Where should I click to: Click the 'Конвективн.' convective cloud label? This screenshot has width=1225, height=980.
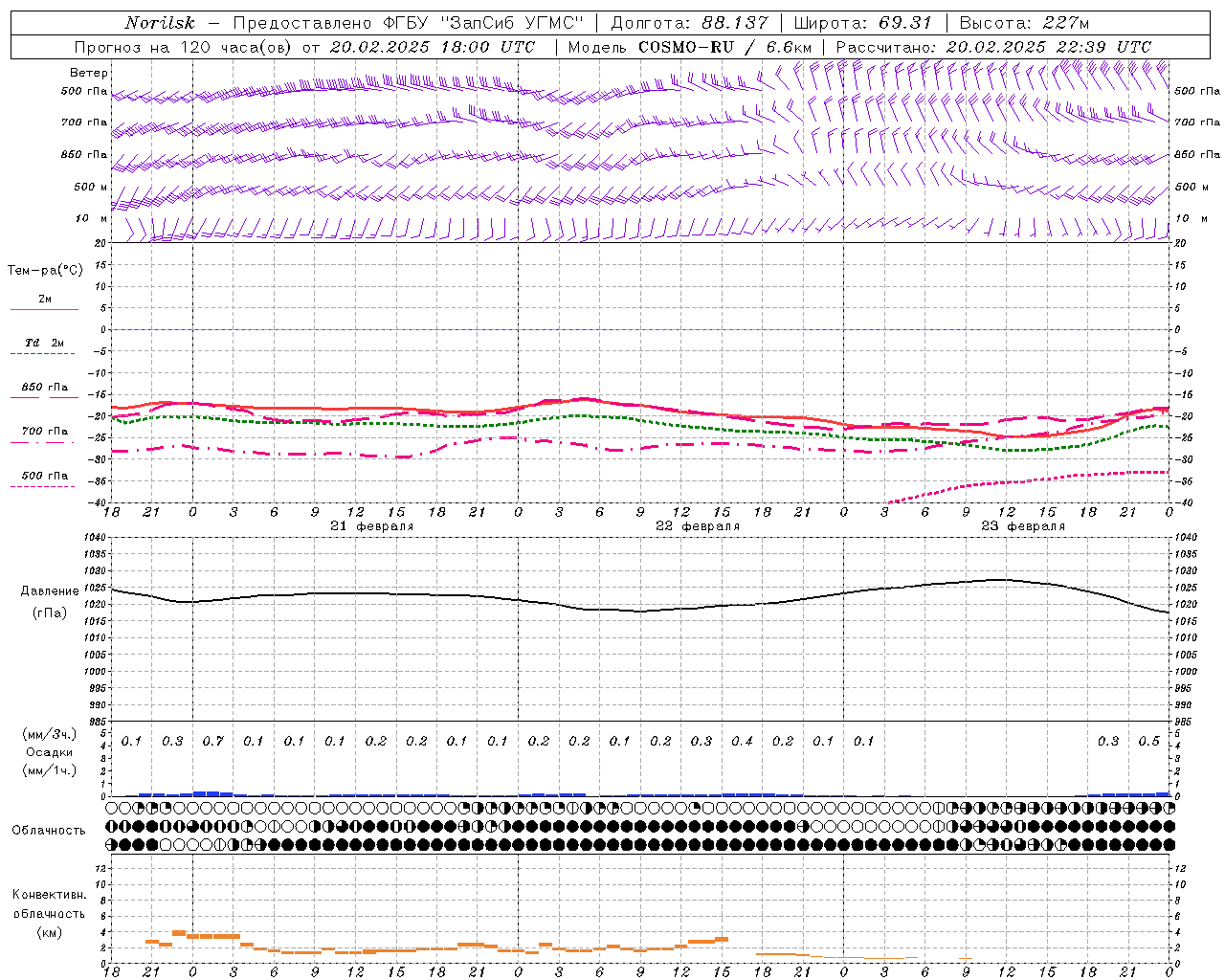(49, 895)
